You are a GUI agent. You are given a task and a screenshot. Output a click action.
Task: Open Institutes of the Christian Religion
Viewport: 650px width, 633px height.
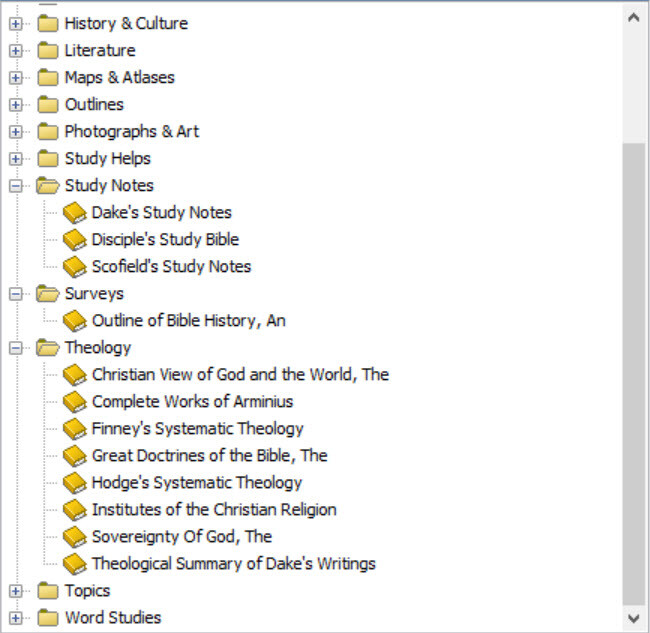214,510
